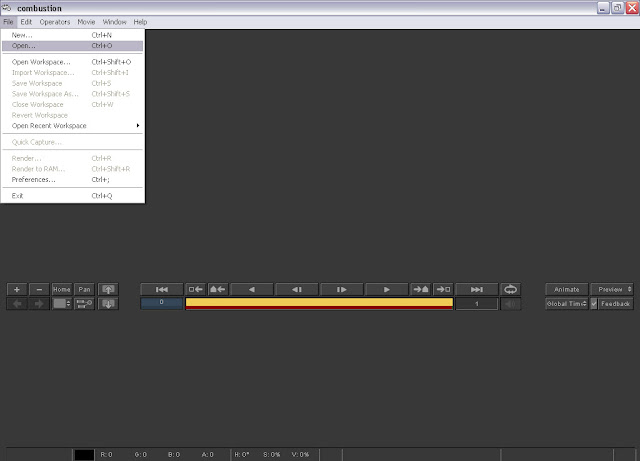Toggle the audio speaker button

511,304
